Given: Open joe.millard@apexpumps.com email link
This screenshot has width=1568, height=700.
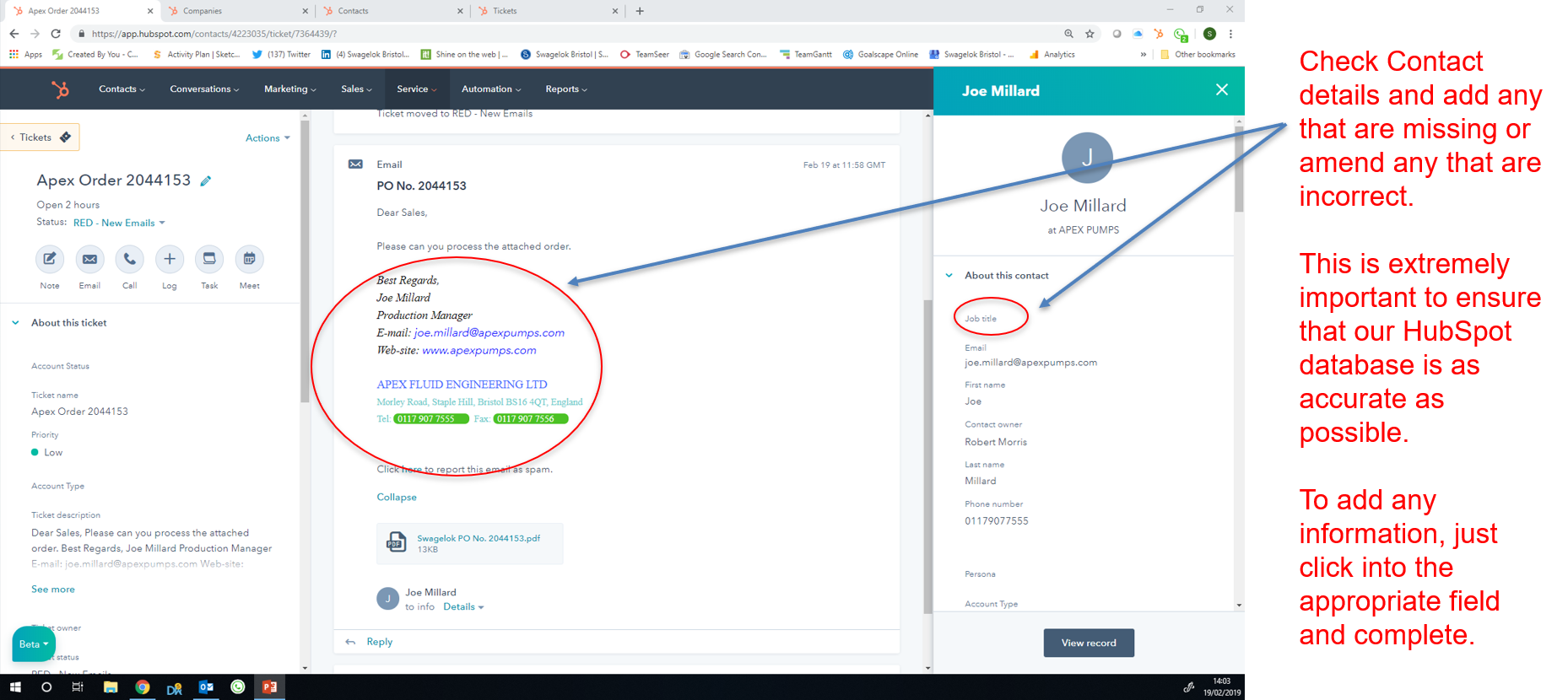Looking at the screenshot, I should click(489, 333).
